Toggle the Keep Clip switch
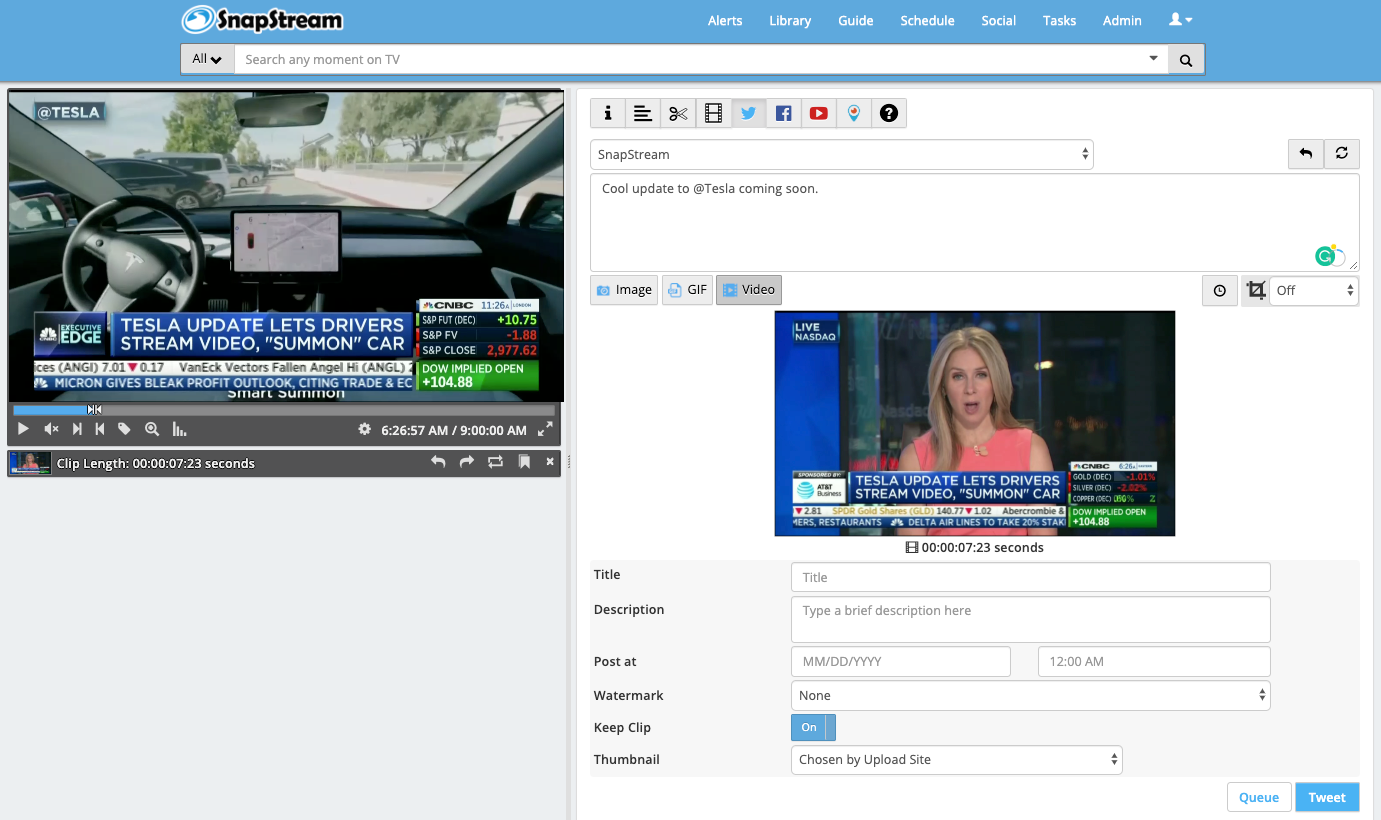This screenshot has height=820, width=1381. coord(812,727)
